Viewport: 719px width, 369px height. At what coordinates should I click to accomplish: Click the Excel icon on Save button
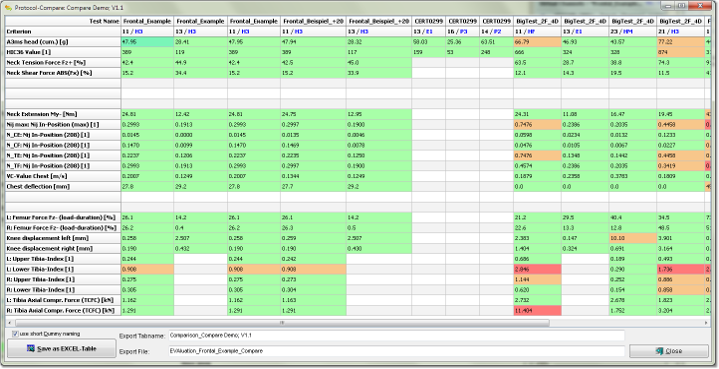coord(31,348)
